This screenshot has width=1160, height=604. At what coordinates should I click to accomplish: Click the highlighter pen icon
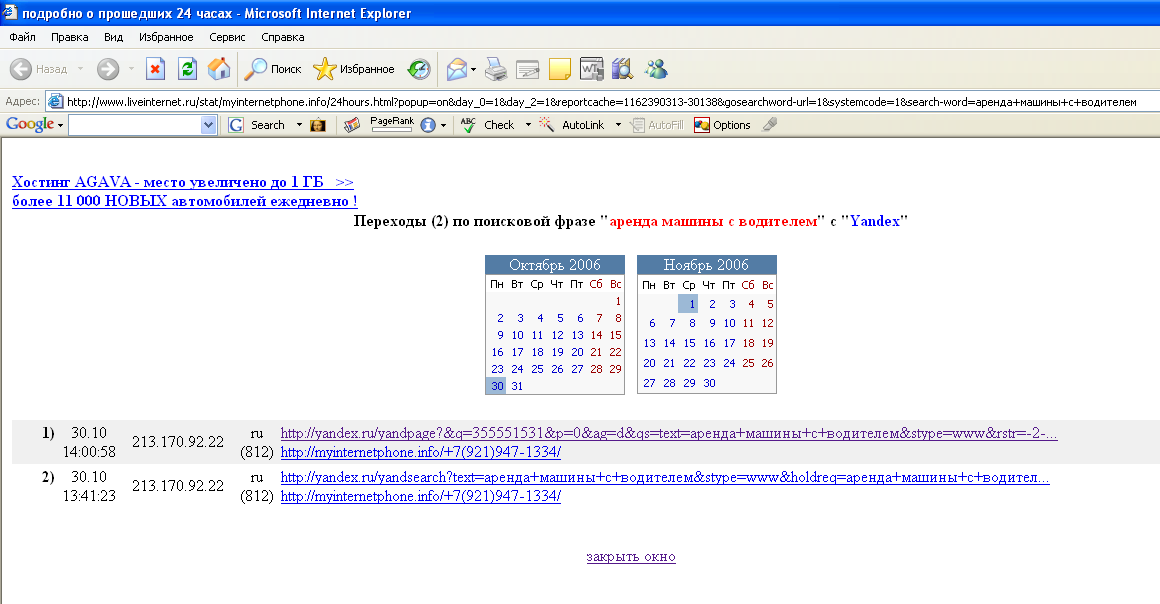click(x=770, y=125)
